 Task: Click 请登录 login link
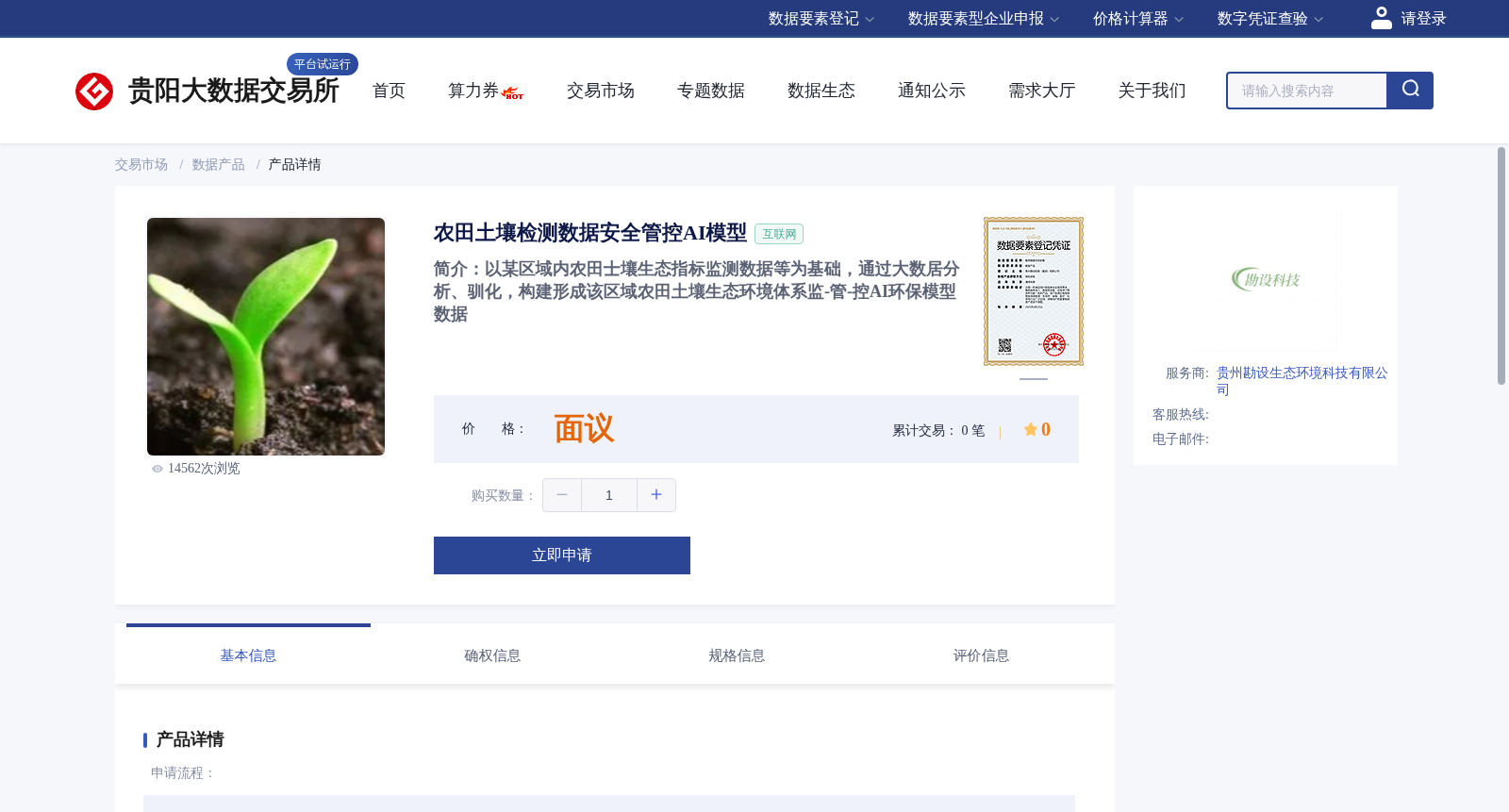coord(1423,19)
